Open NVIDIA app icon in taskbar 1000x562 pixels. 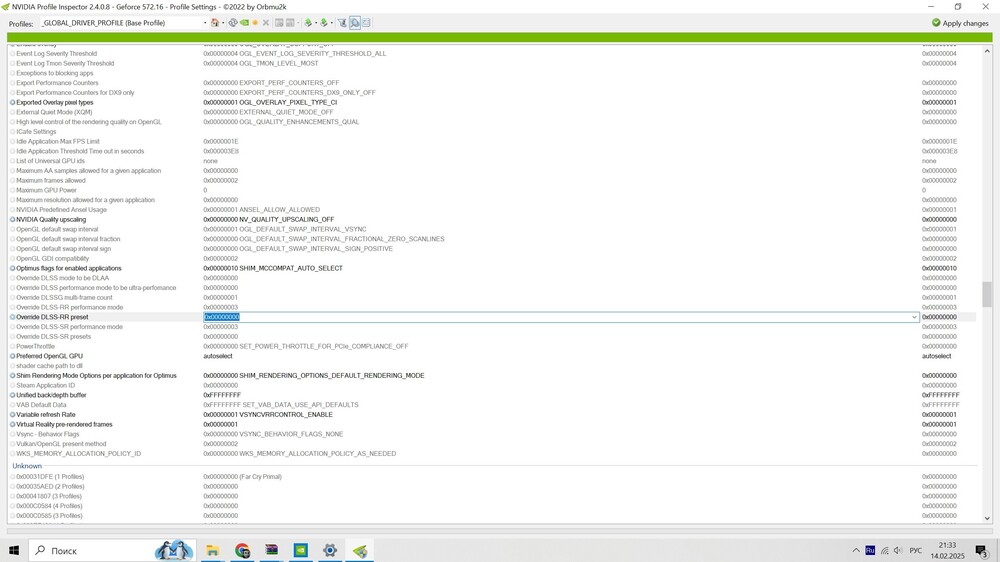tap(300, 550)
